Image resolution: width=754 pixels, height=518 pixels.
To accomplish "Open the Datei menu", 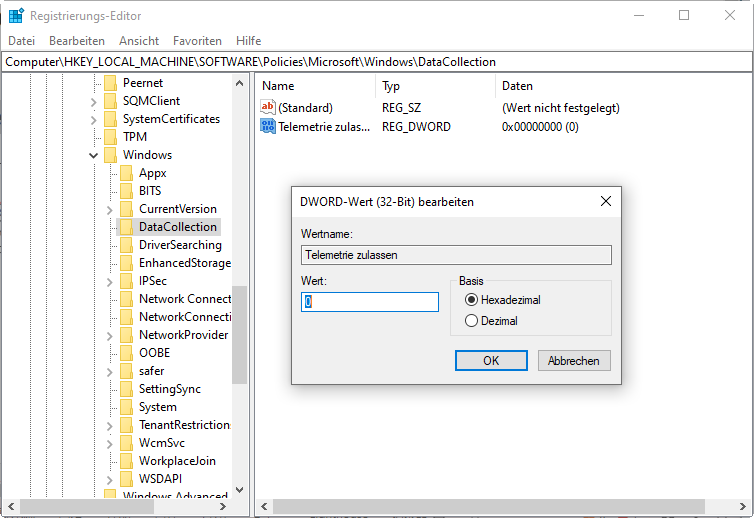I will tap(22, 41).
